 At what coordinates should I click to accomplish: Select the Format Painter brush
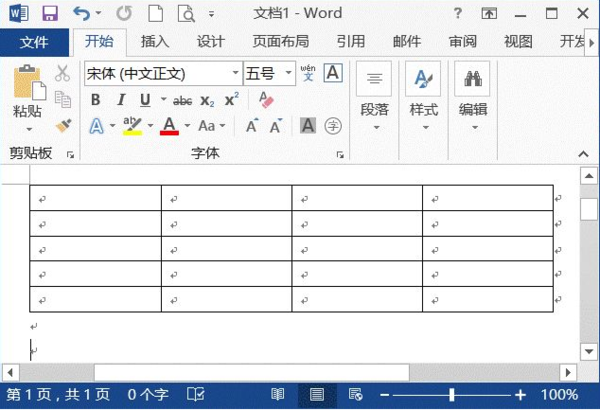pyautogui.click(x=64, y=125)
